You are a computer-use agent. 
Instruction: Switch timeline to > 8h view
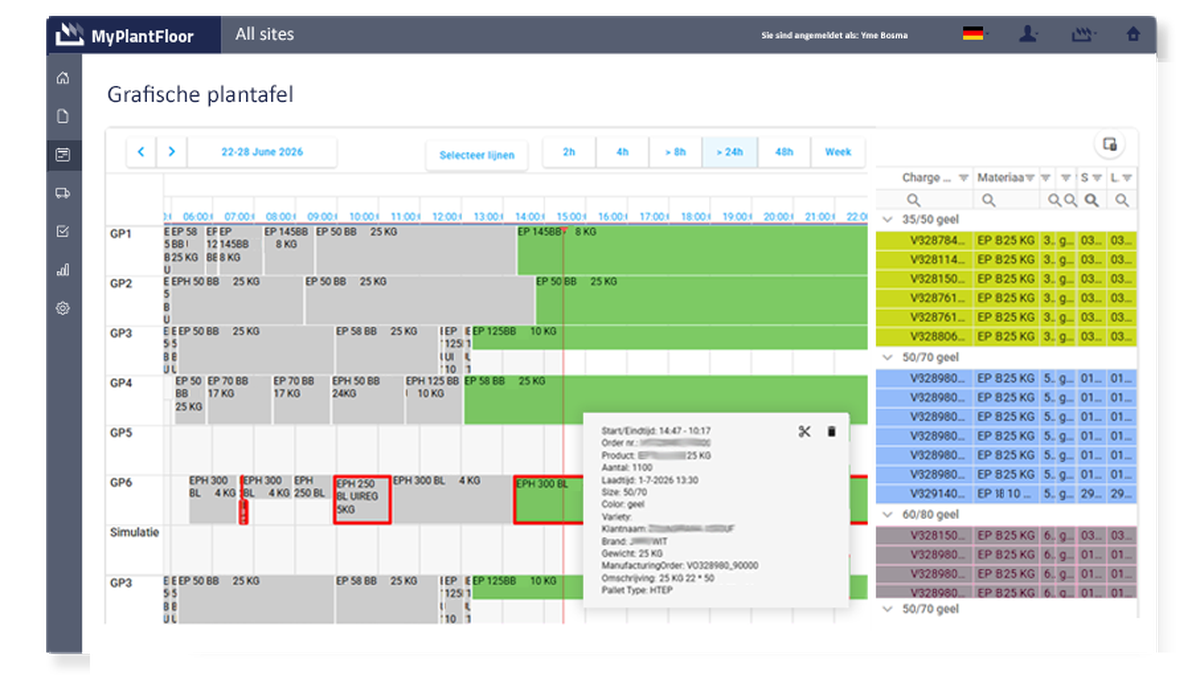tap(675, 152)
